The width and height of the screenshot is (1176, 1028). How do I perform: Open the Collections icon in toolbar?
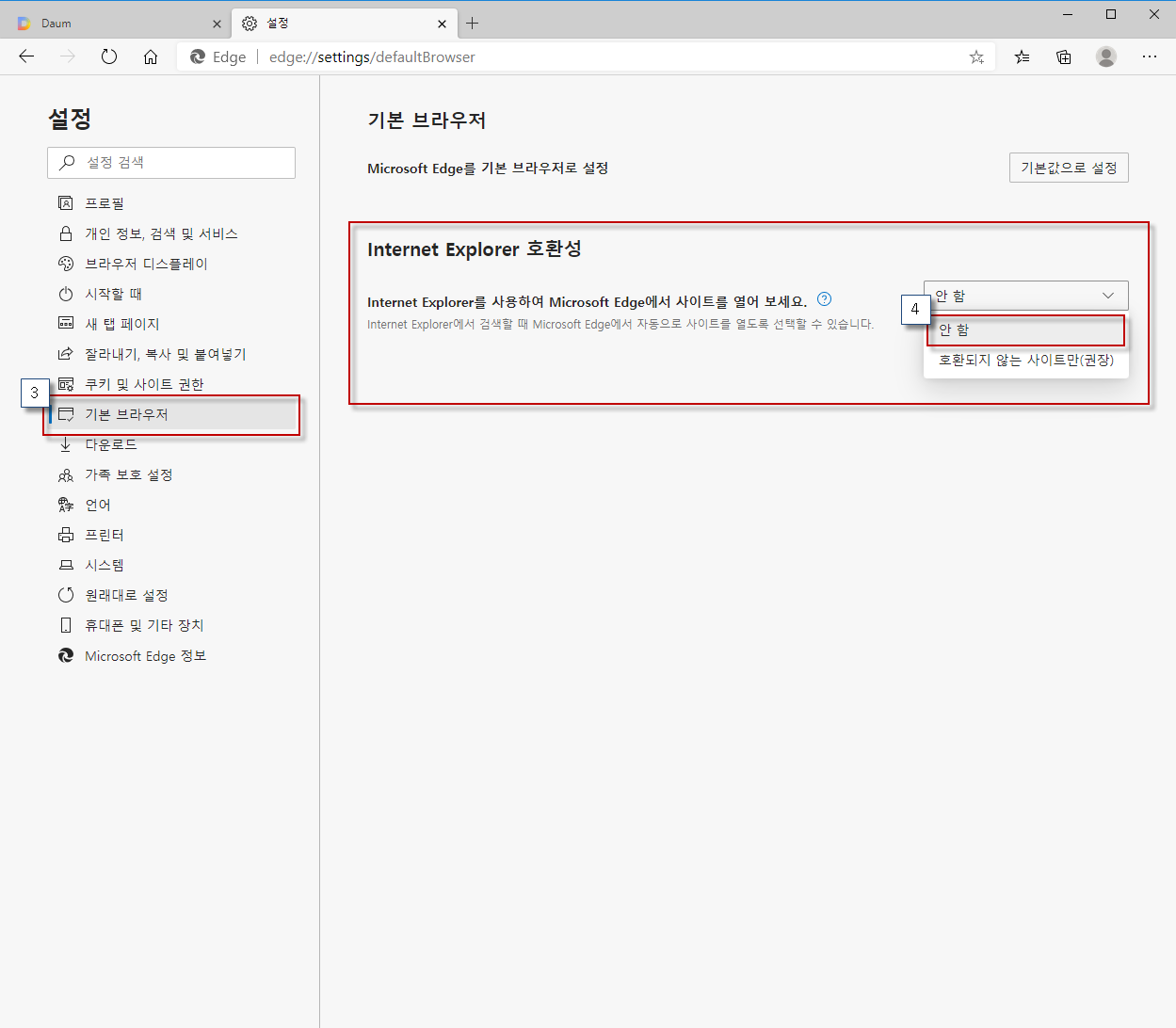pos(1064,57)
